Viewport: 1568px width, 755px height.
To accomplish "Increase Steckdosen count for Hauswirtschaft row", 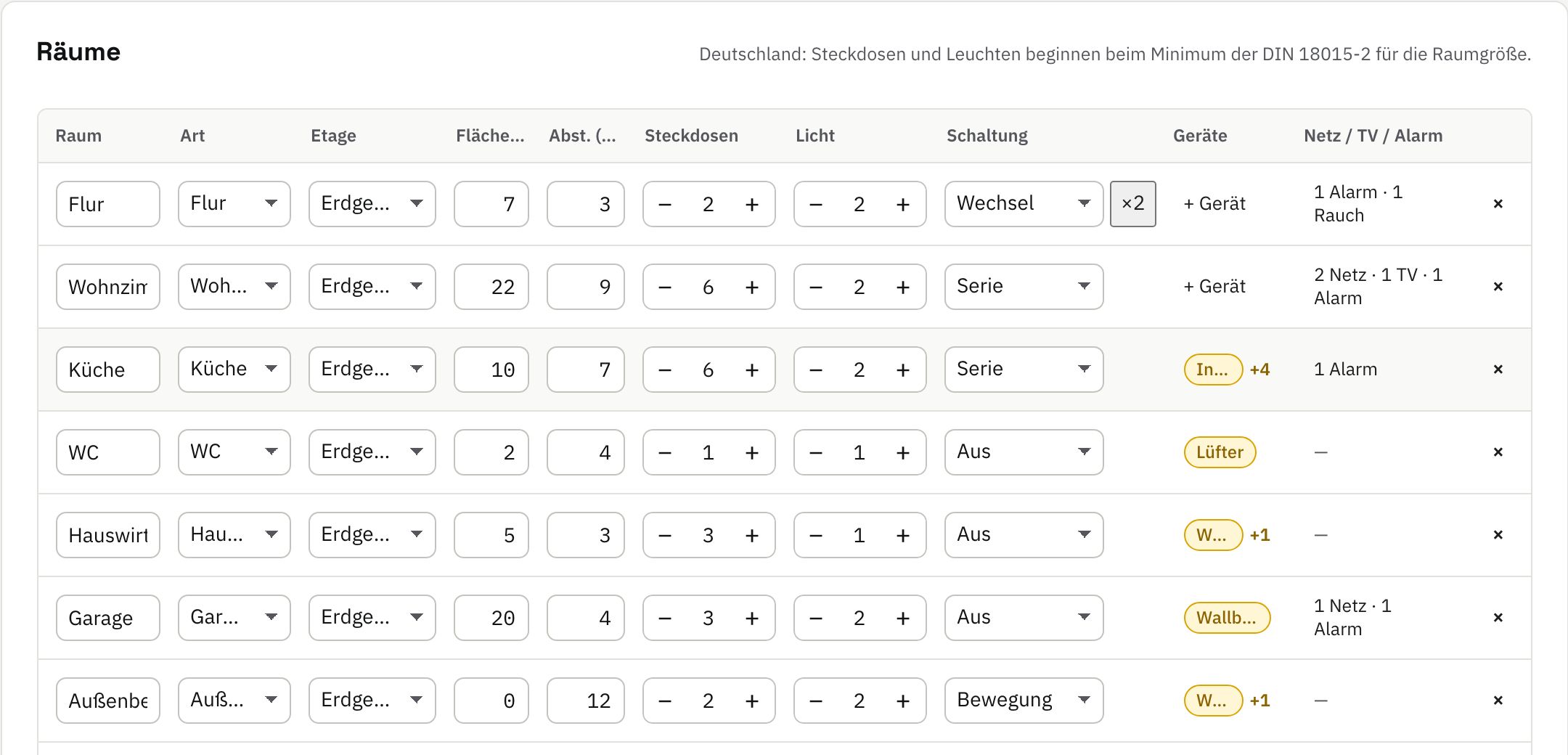I will click(x=752, y=536).
